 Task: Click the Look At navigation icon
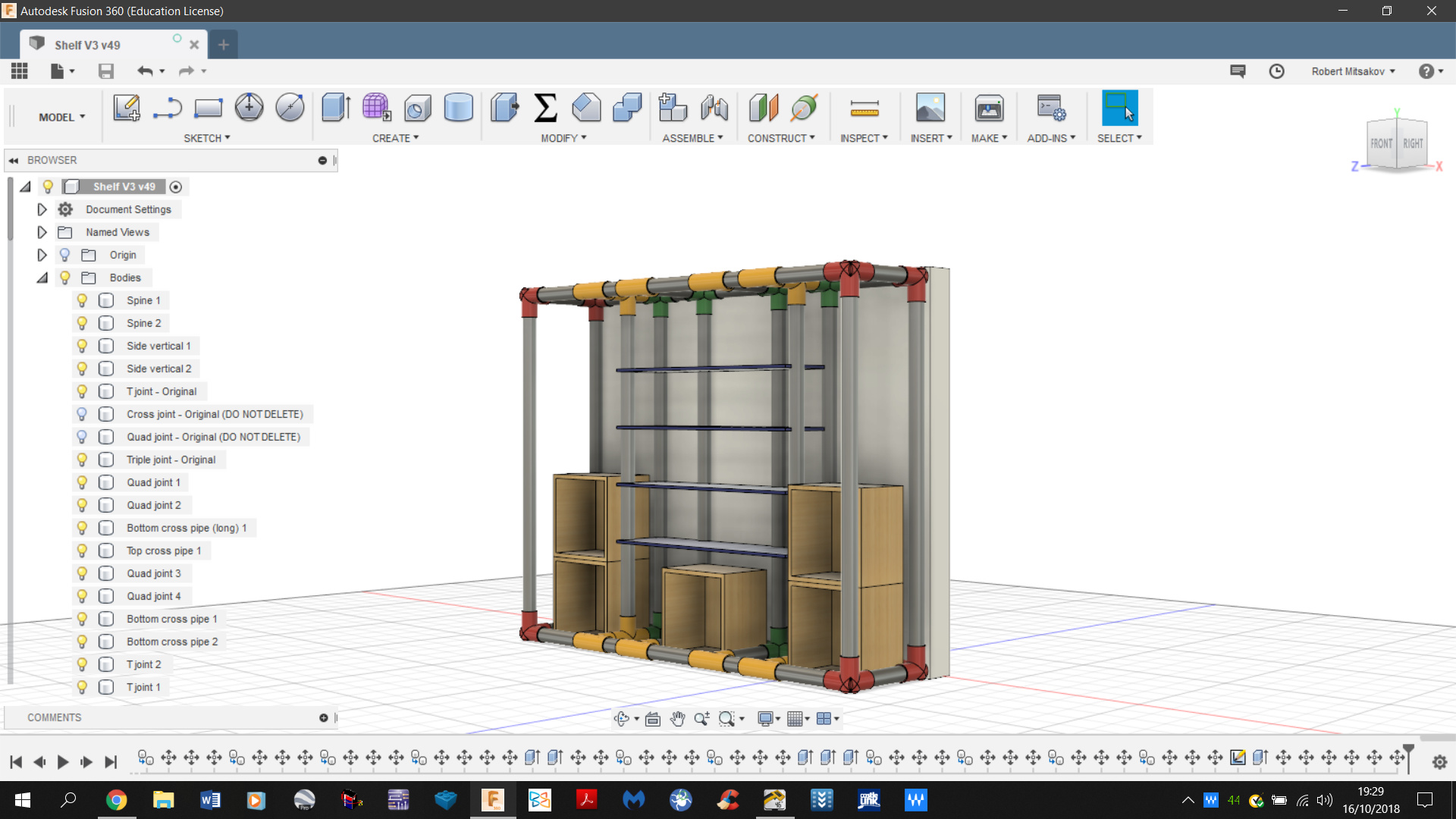pyautogui.click(x=652, y=718)
